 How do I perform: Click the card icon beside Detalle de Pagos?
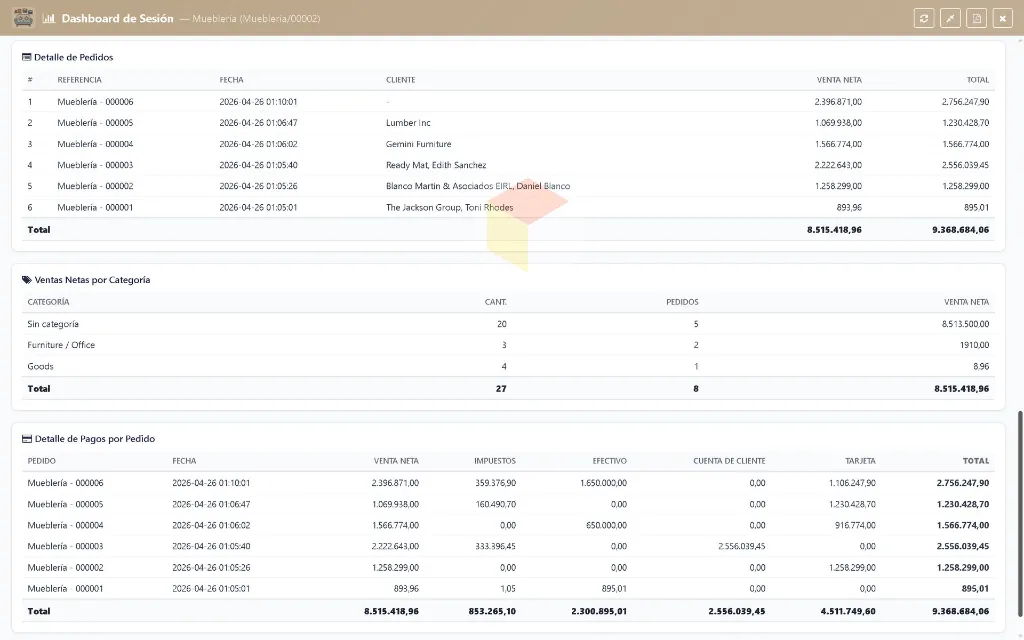click(27, 439)
